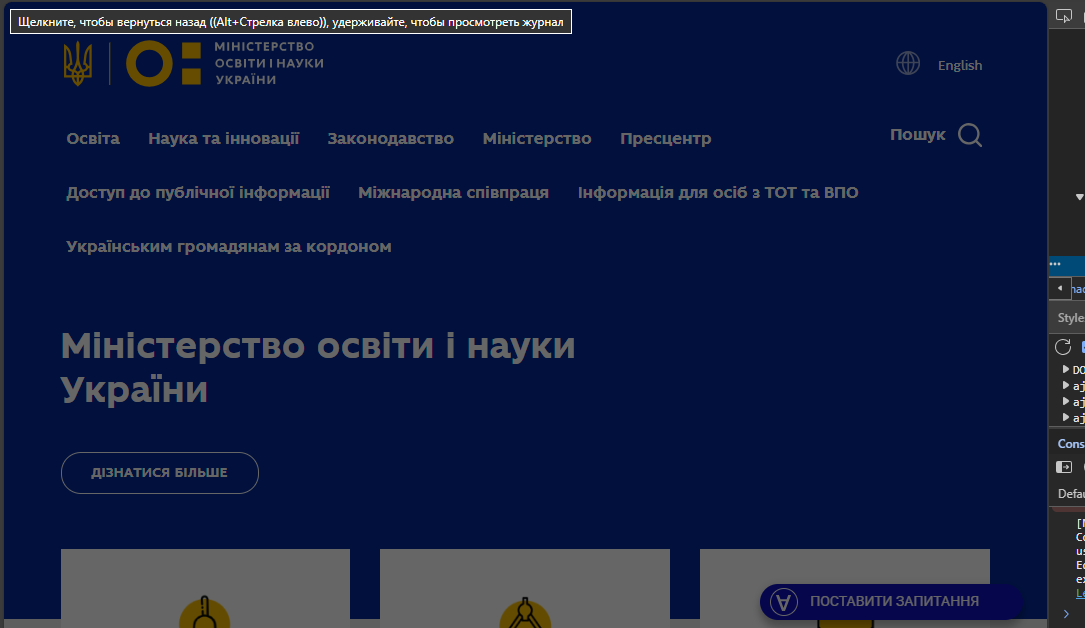1085x628 pixels.
Task: Click the compass icon on second card
Action: click(x=525, y=612)
